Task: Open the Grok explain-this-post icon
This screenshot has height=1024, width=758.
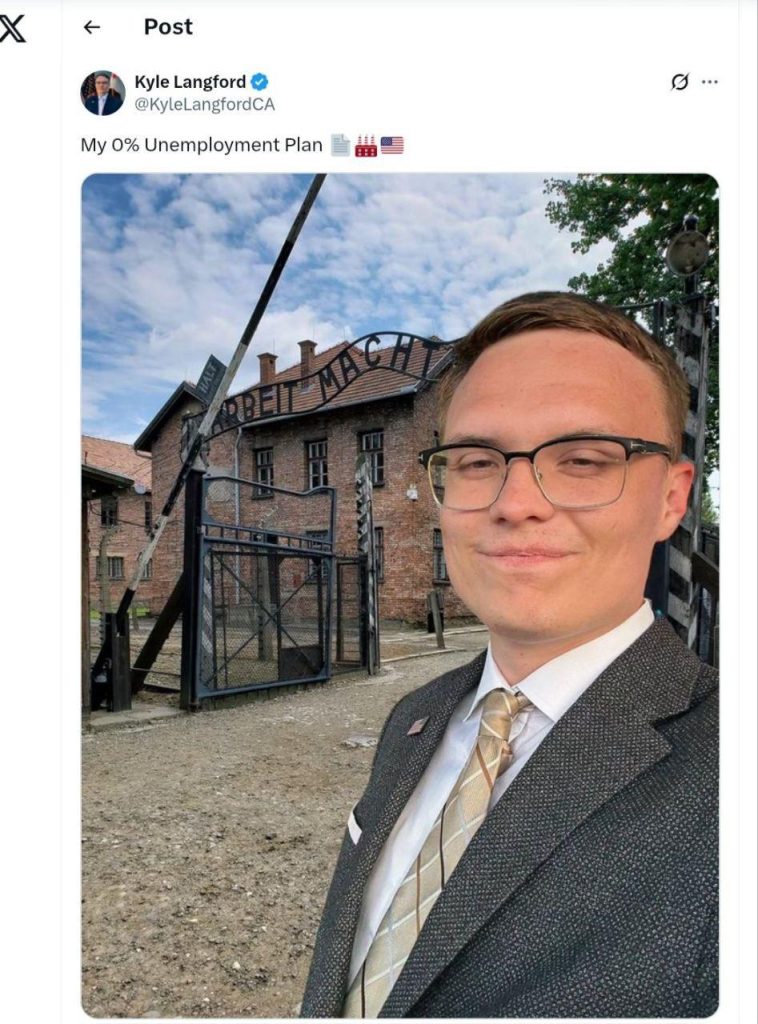Action: coord(680,82)
